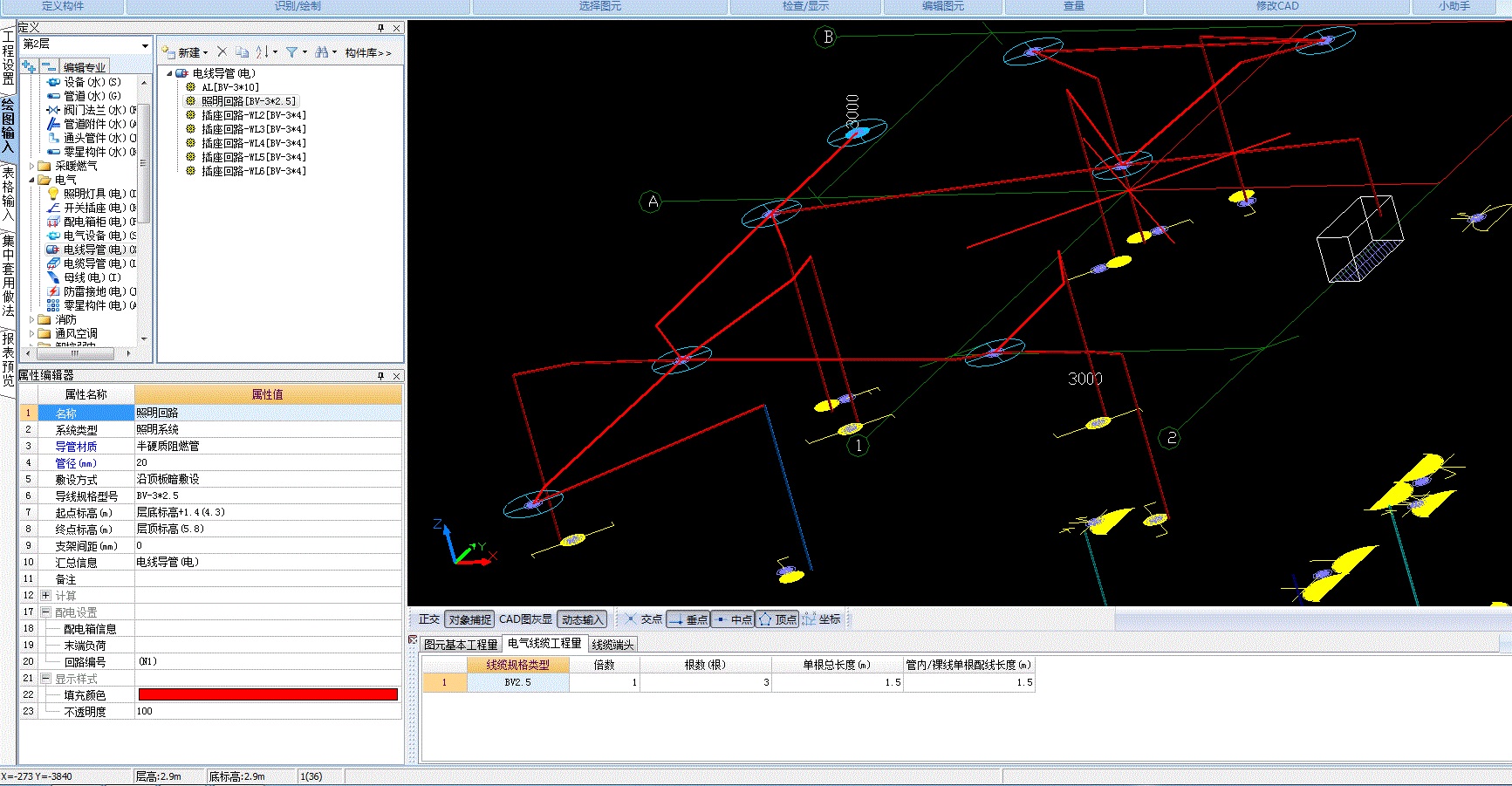This screenshot has height=786, width=1512.
Task: Select 照明灯具(电) bulb item
Action: (91, 194)
